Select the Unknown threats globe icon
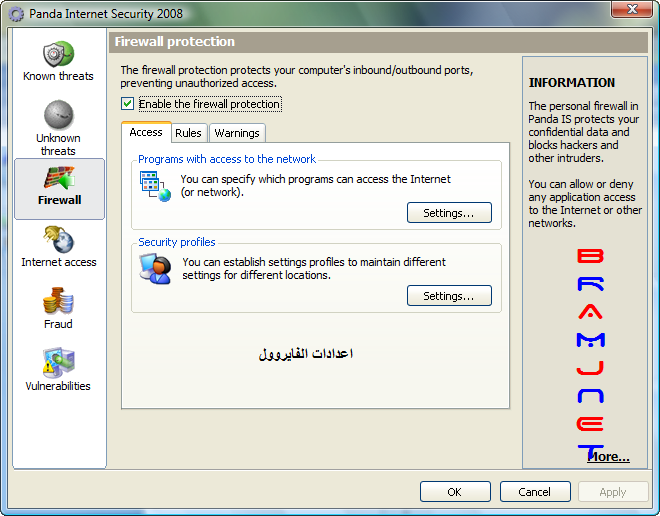The width and height of the screenshot is (660, 516). click(x=59, y=114)
